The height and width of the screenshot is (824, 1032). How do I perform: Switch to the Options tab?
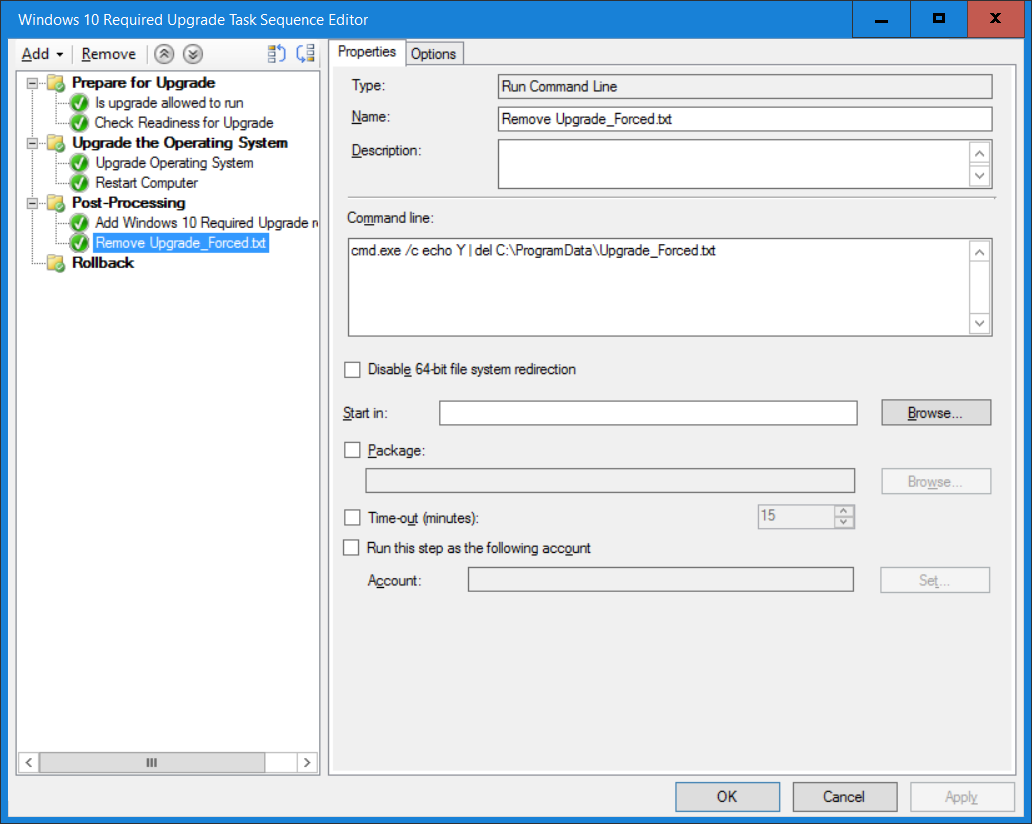click(434, 54)
